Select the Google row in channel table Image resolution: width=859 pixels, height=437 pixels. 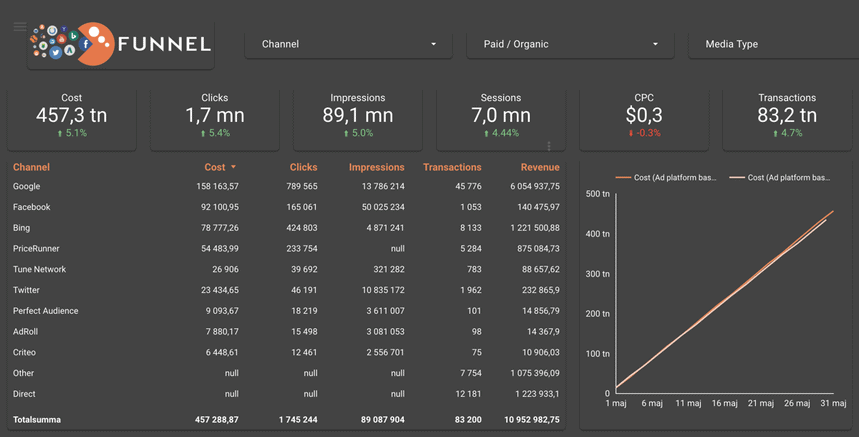pos(27,187)
